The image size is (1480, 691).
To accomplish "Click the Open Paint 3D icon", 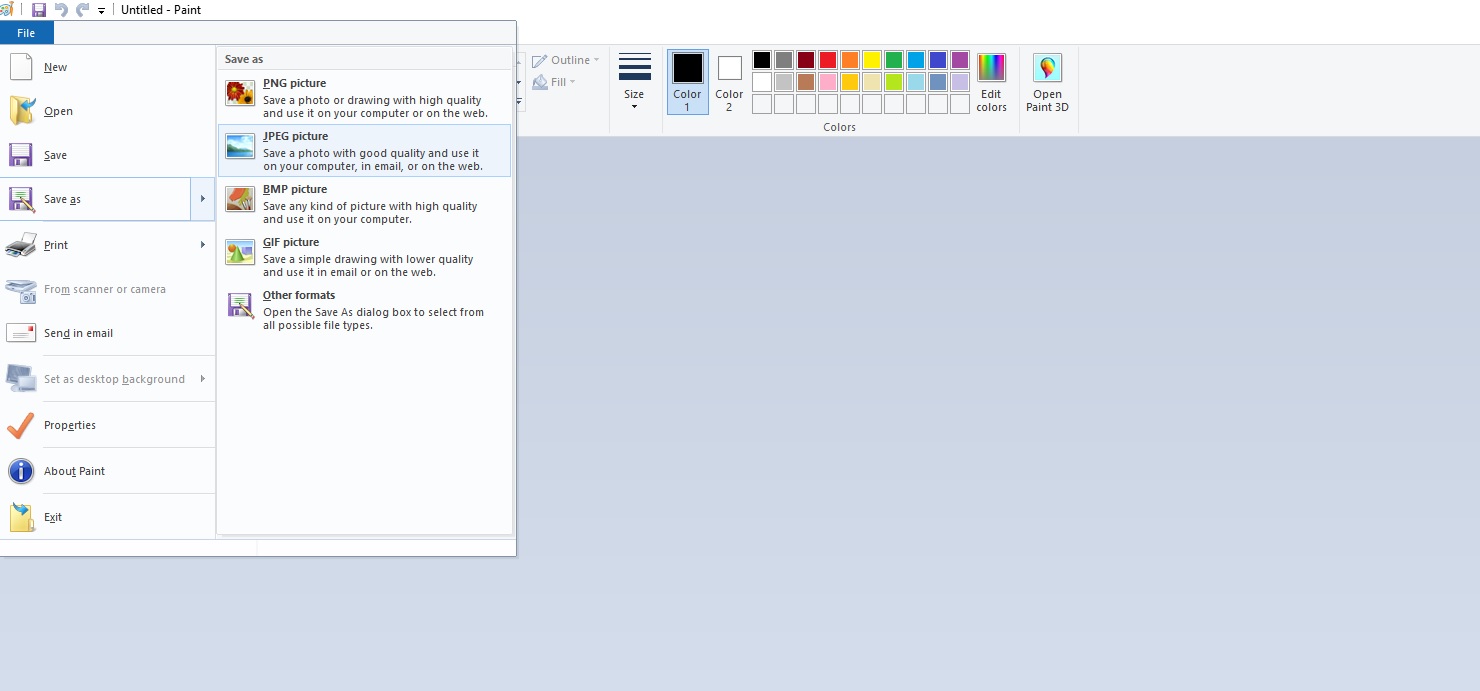I will point(1047,68).
